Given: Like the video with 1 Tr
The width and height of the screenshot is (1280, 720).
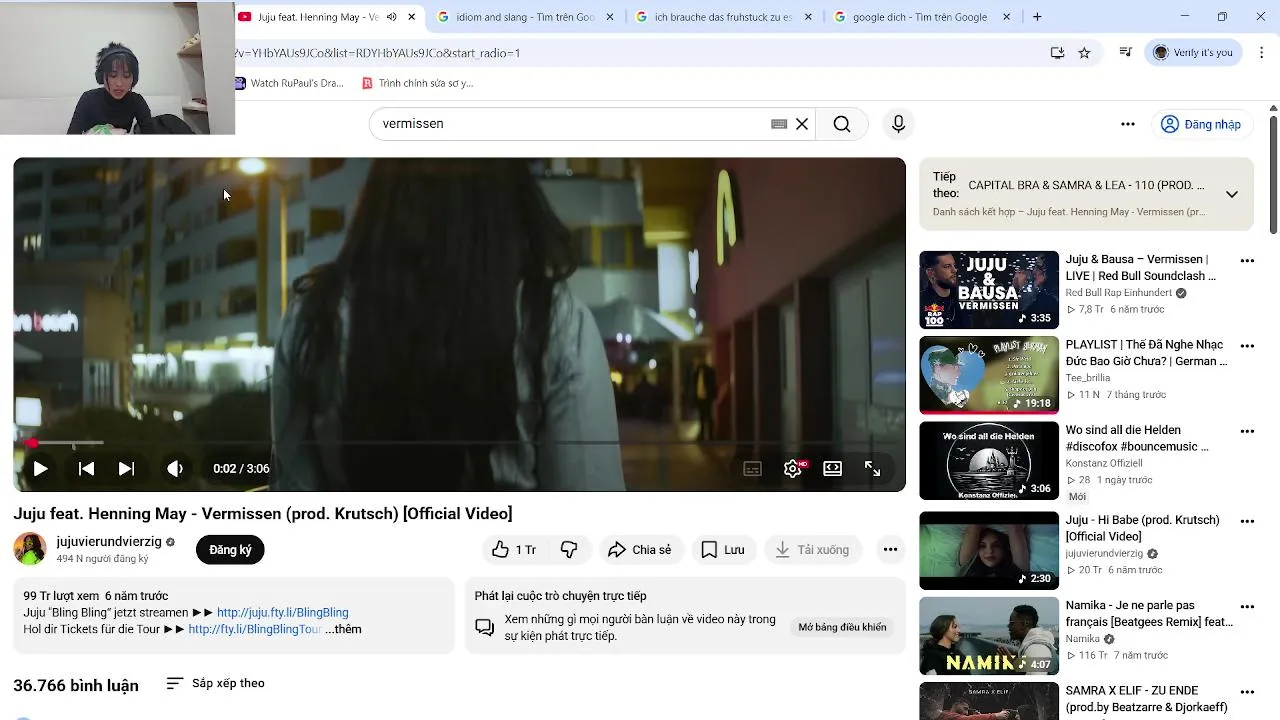Looking at the screenshot, I should tap(514, 550).
